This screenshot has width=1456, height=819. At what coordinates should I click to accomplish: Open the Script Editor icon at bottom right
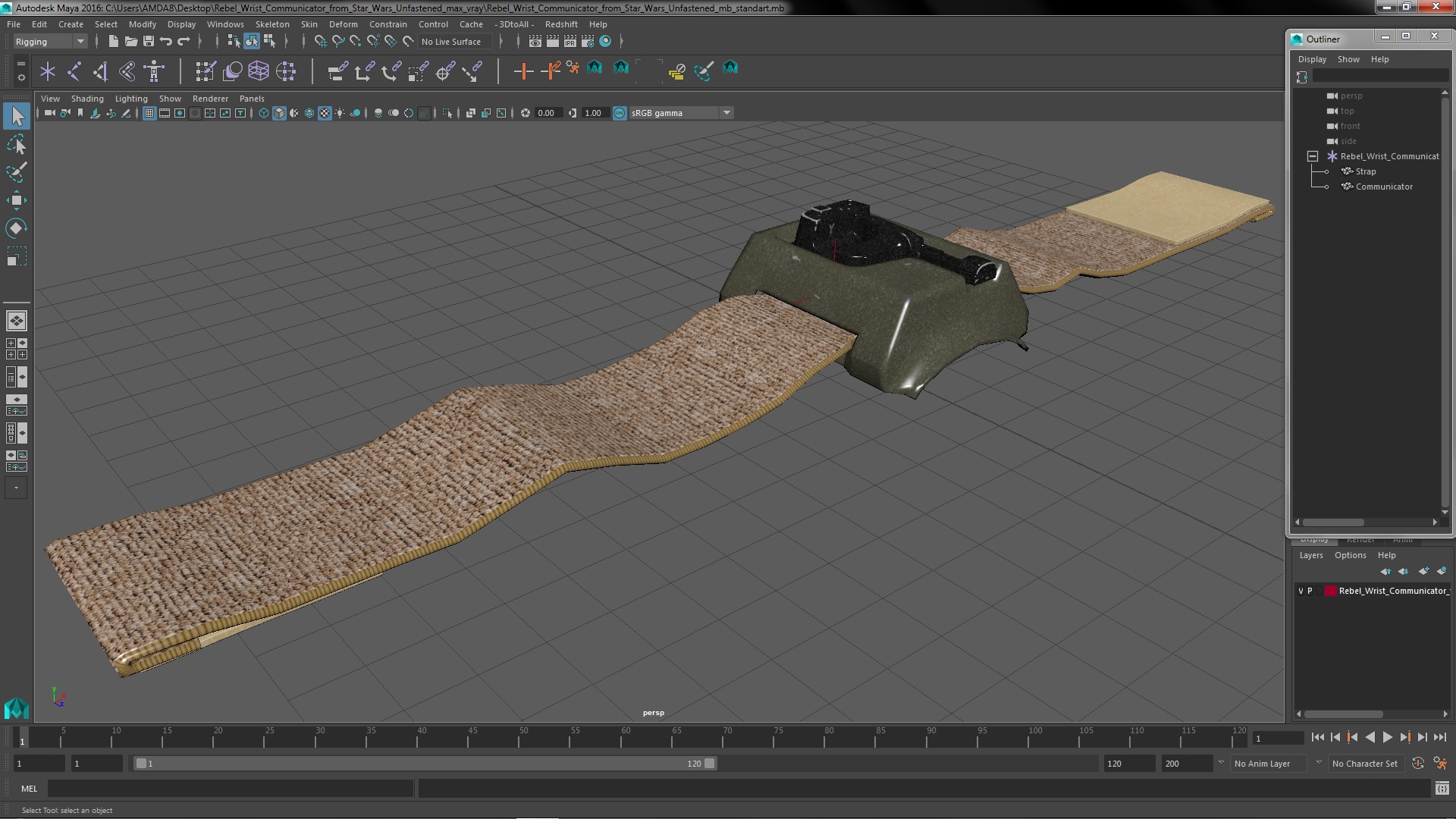[1442, 789]
